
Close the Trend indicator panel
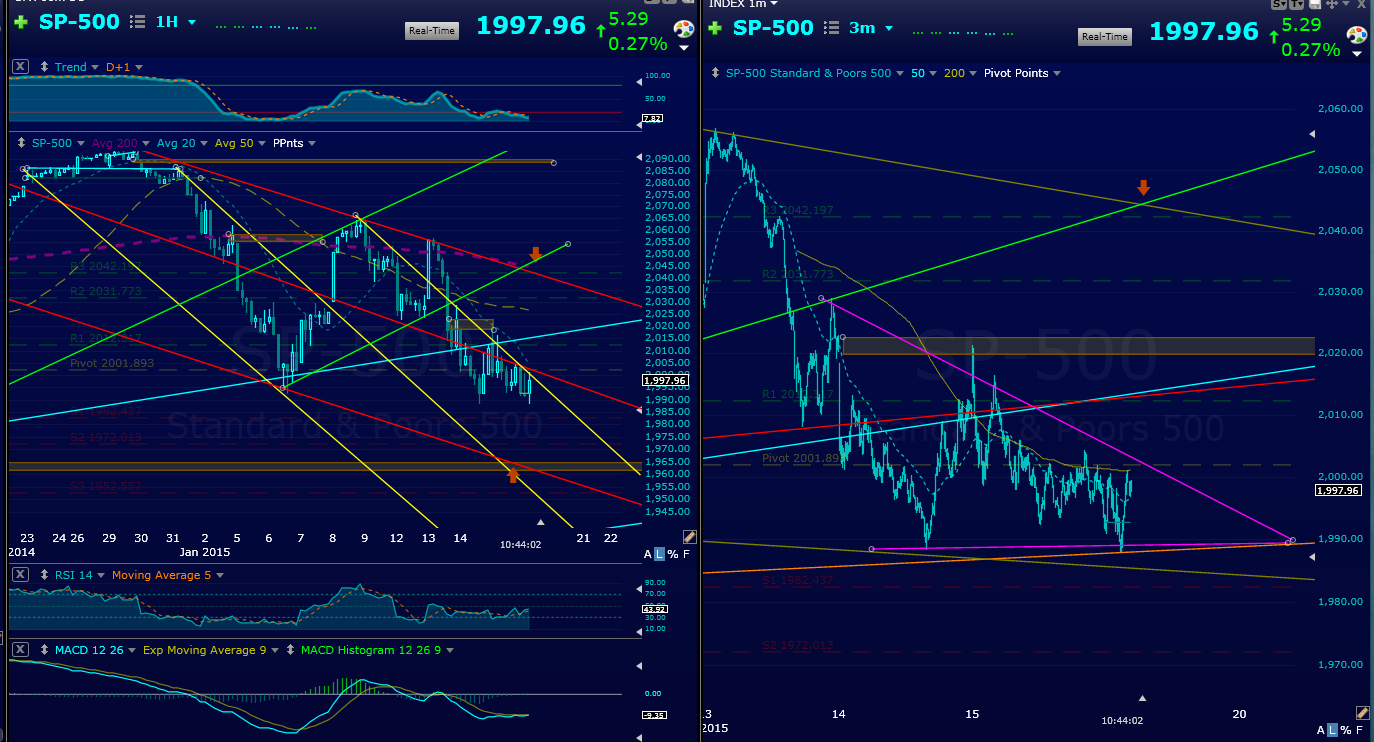[19, 67]
